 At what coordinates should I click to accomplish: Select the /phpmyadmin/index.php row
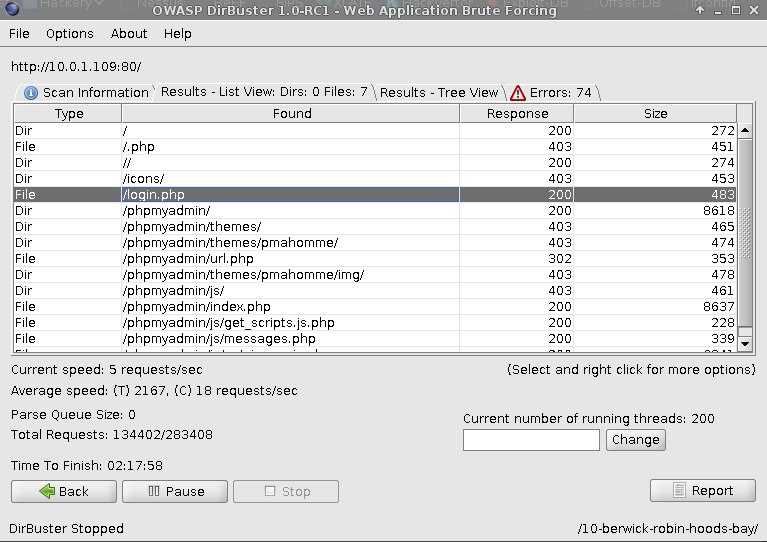(x=290, y=307)
